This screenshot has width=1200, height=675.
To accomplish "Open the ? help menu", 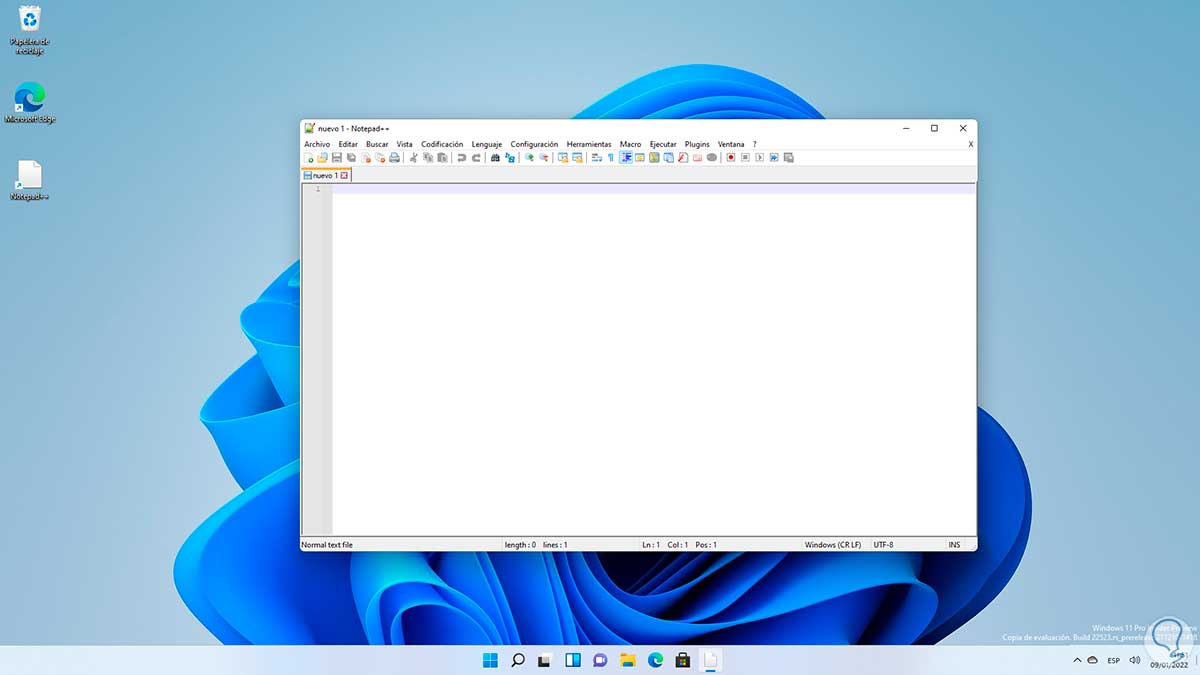I will [755, 144].
